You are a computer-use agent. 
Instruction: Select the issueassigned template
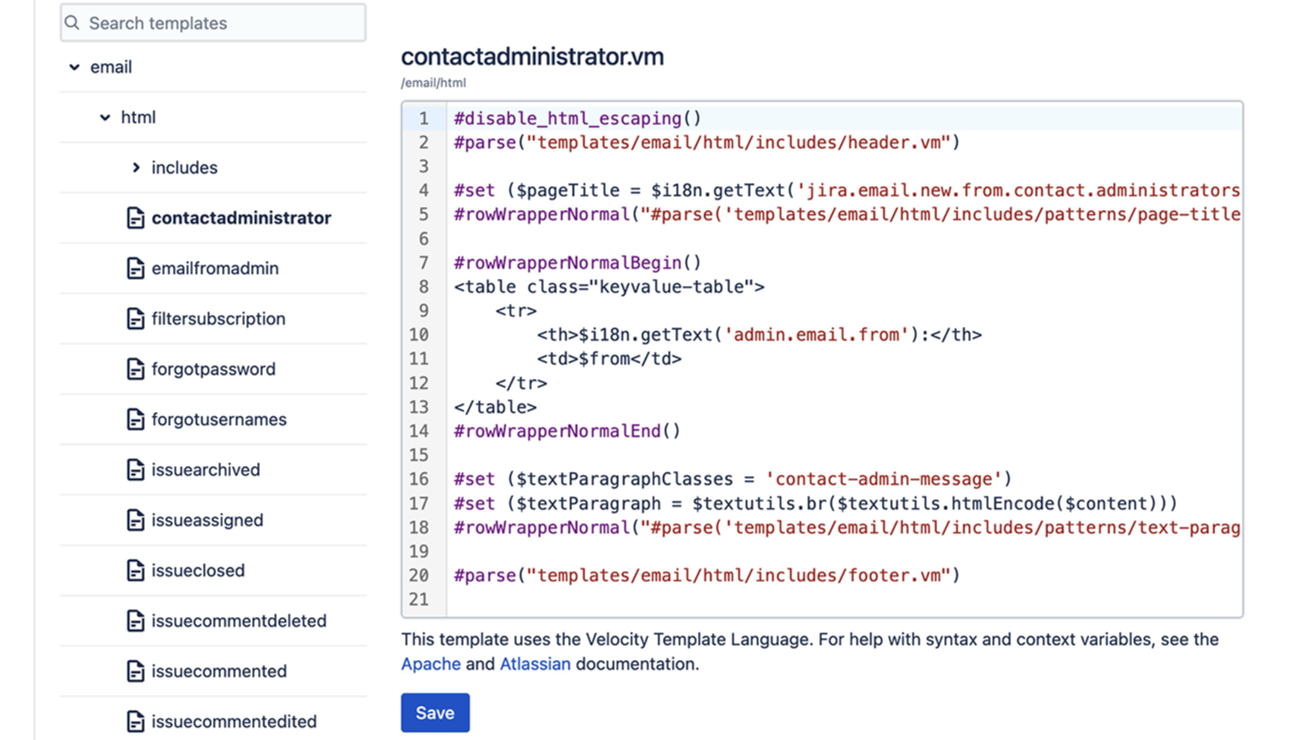[207, 520]
